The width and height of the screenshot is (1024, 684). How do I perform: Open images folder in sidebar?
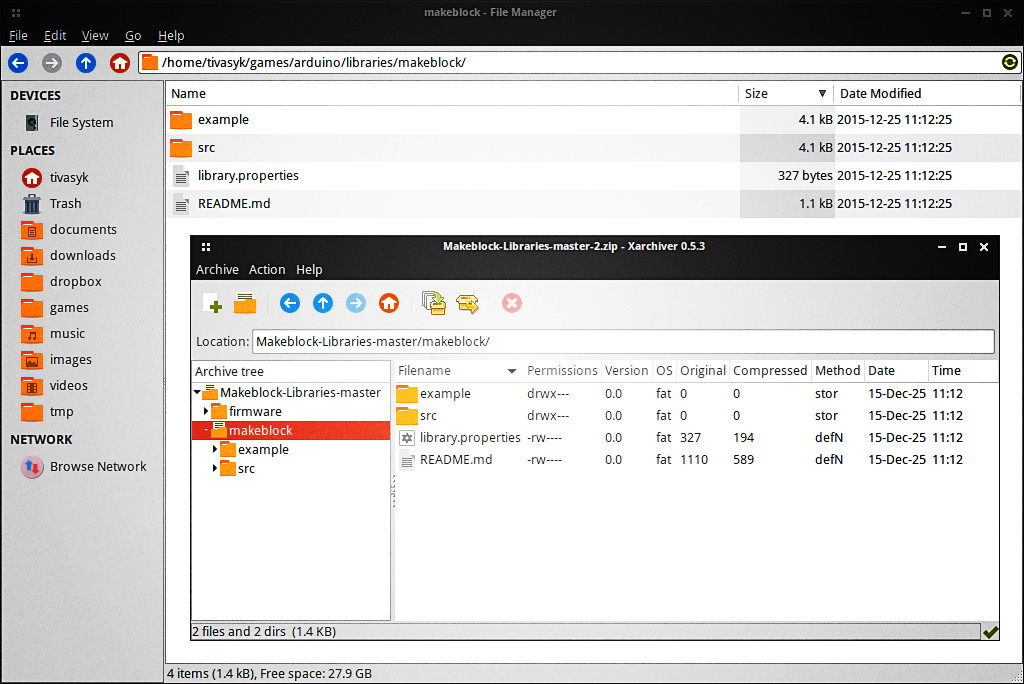pyautogui.click(x=56, y=359)
